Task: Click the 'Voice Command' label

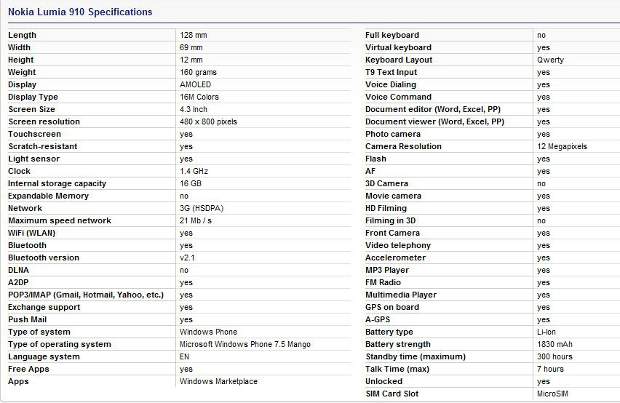Action: click(x=398, y=97)
